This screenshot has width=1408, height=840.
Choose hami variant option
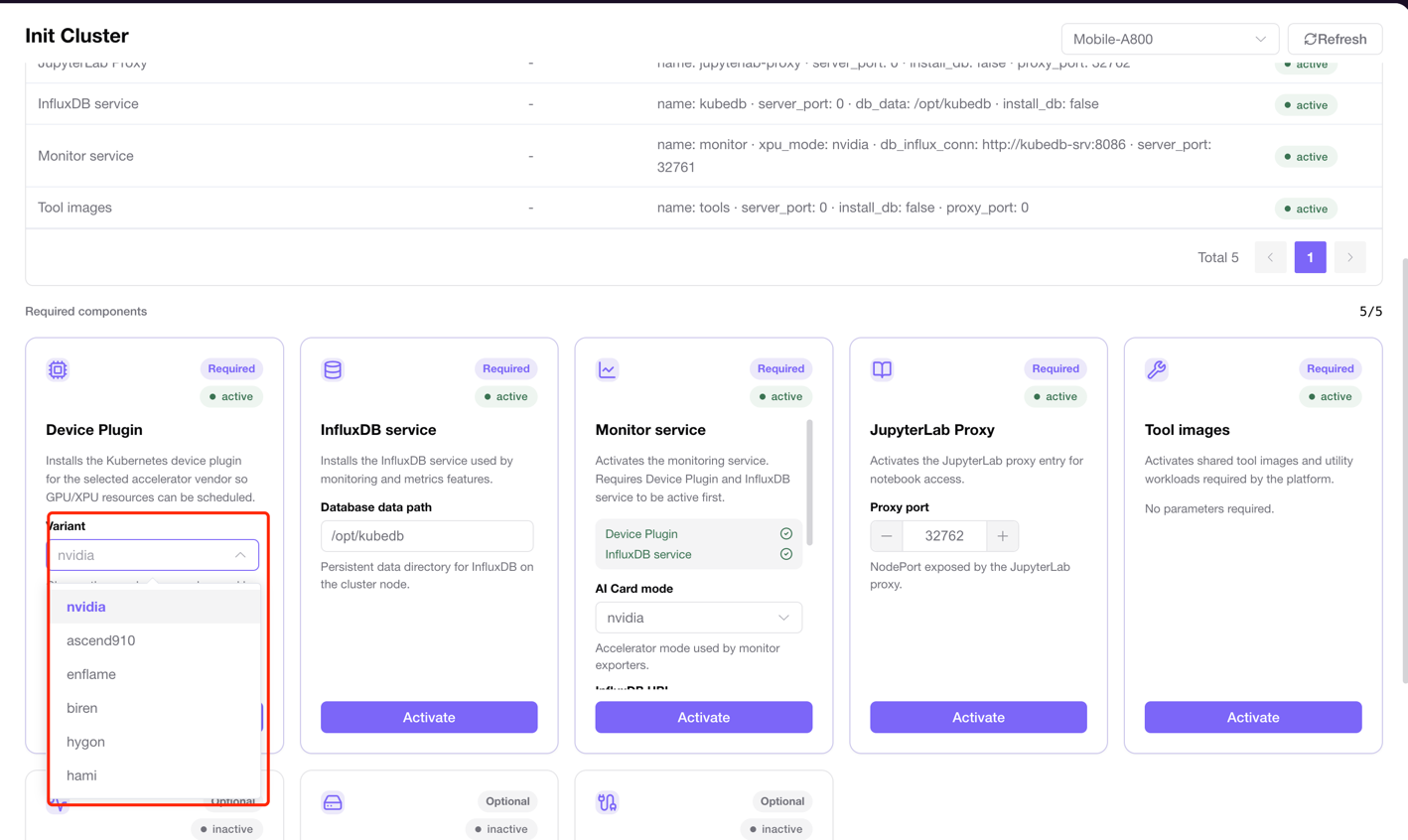pyautogui.click(x=154, y=775)
